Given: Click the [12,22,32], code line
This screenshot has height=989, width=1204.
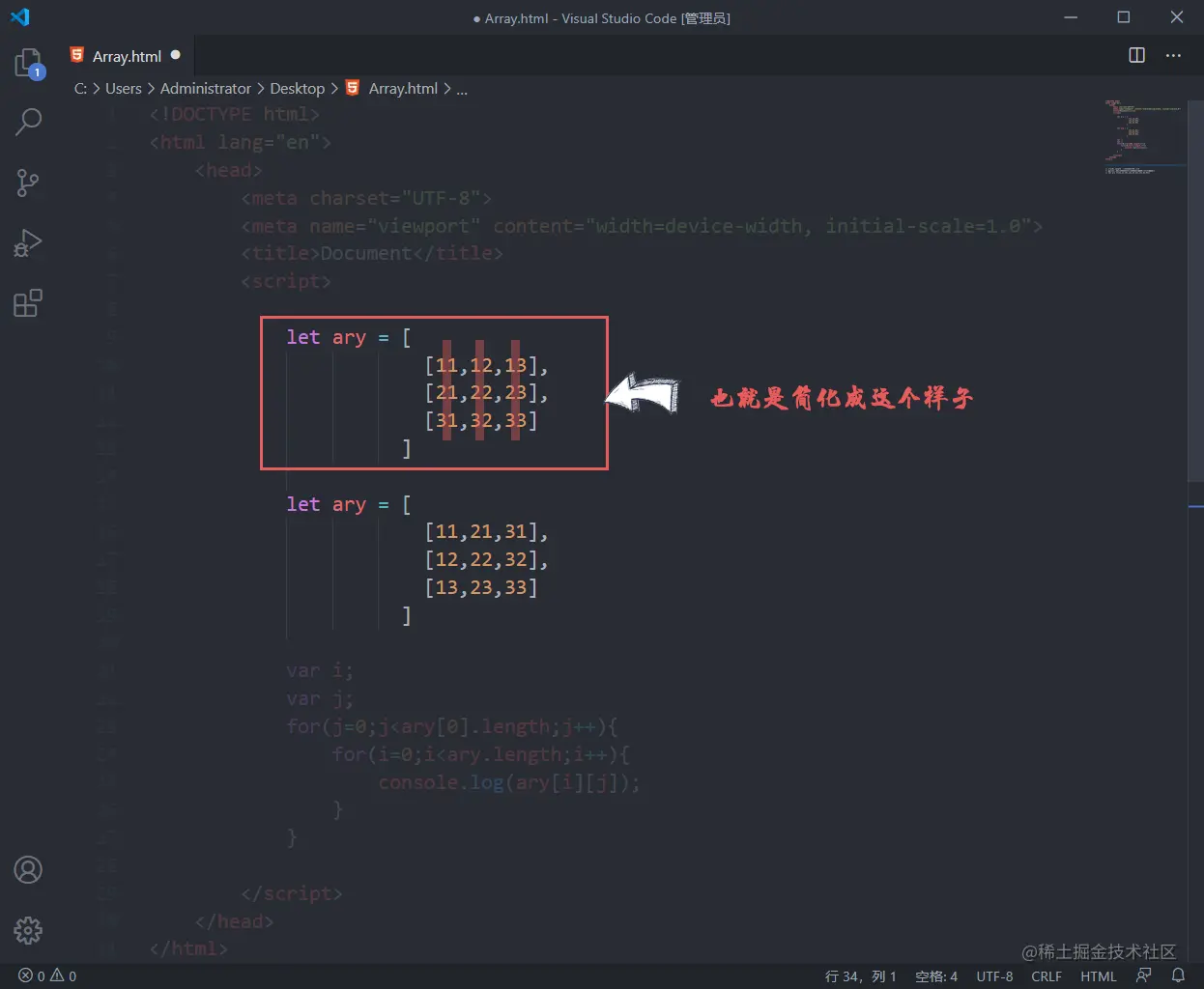Looking at the screenshot, I should (x=487, y=560).
